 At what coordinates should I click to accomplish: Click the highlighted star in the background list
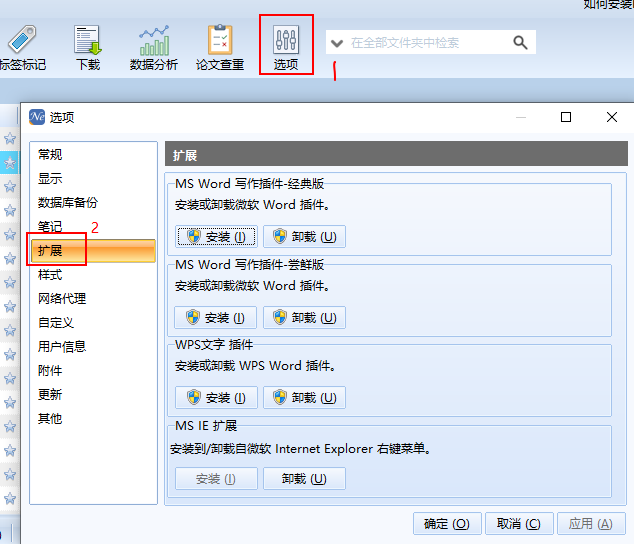(10, 163)
